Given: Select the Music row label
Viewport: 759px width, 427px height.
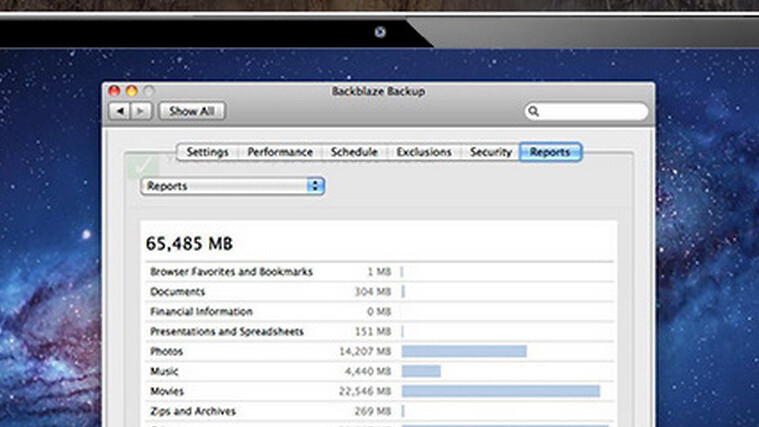Looking at the screenshot, I should (164, 371).
